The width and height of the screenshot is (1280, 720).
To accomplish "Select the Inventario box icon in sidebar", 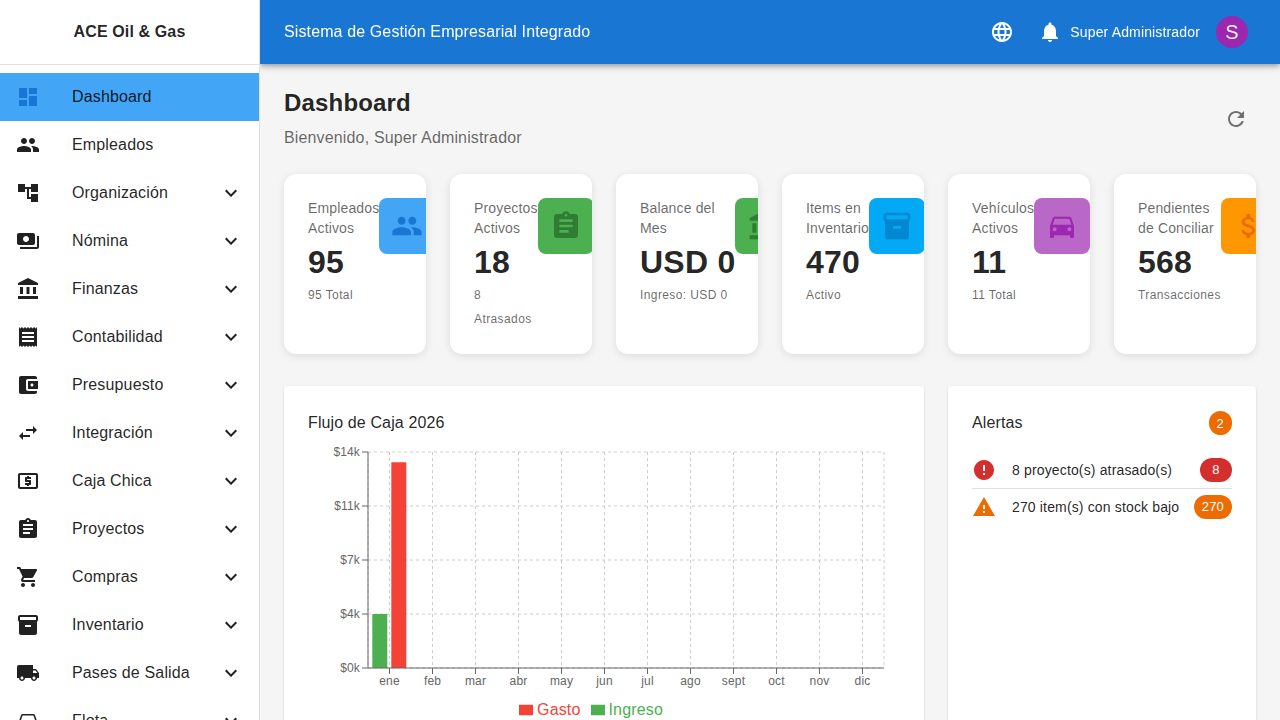I will 27,625.
